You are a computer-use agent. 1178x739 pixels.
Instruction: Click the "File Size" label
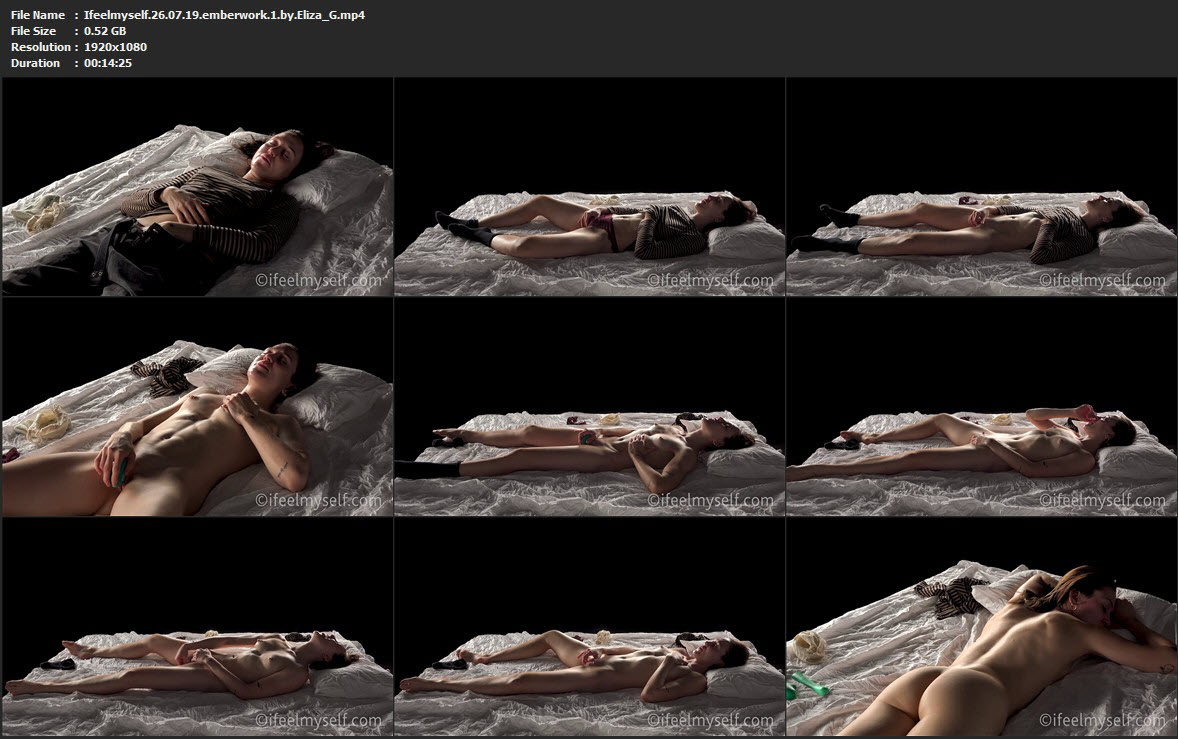click(33, 31)
